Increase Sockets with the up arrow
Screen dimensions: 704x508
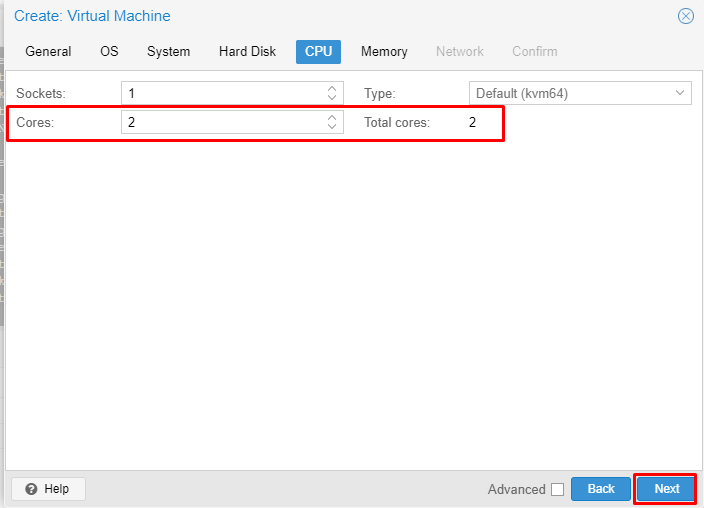click(332, 89)
